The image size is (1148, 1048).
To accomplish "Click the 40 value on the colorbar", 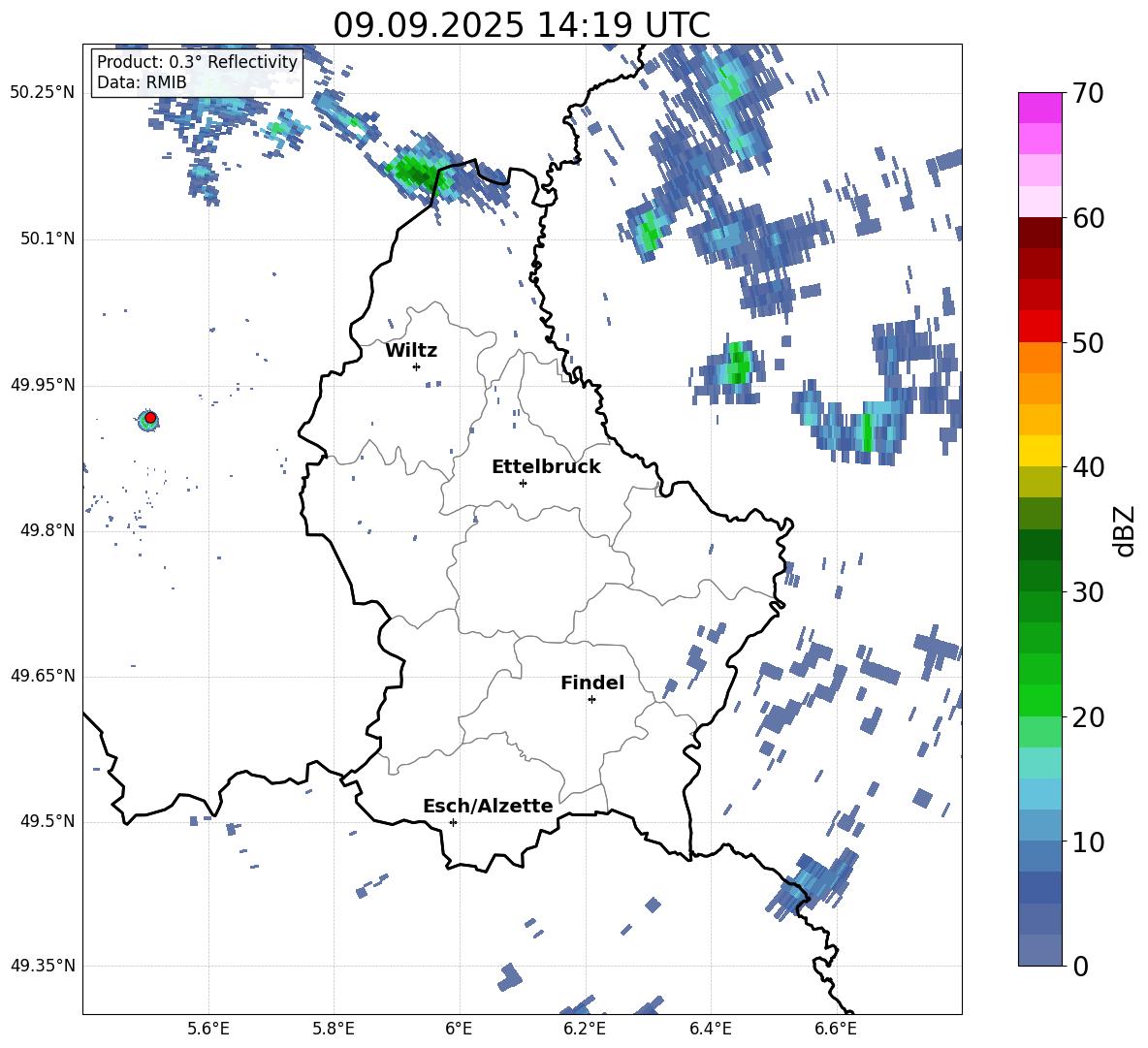I will (1087, 467).
